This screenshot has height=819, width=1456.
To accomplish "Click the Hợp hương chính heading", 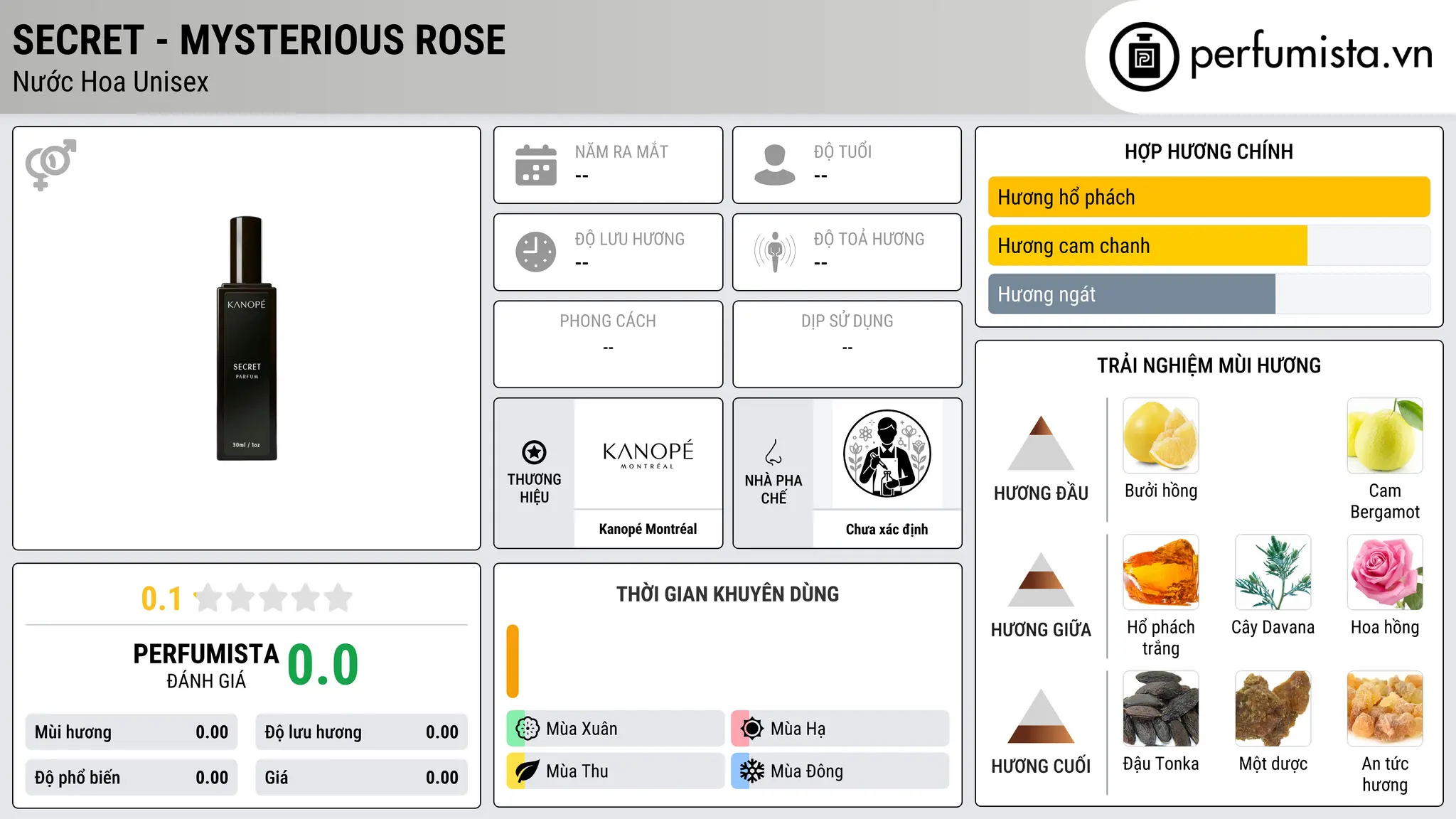I will click(1209, 151).
